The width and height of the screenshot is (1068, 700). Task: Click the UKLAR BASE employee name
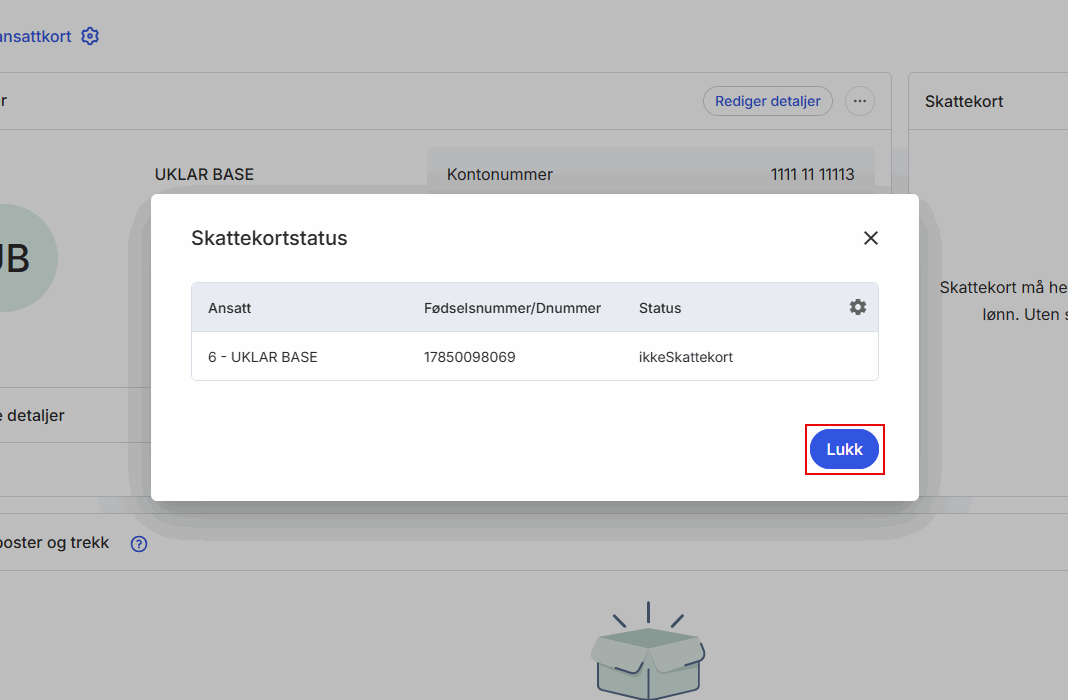(204, 174)
